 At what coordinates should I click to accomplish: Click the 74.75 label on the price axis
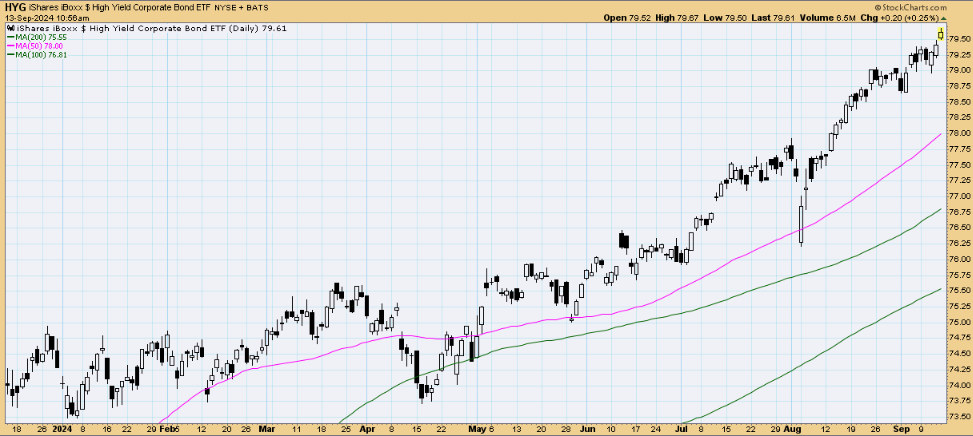(959, 338)
